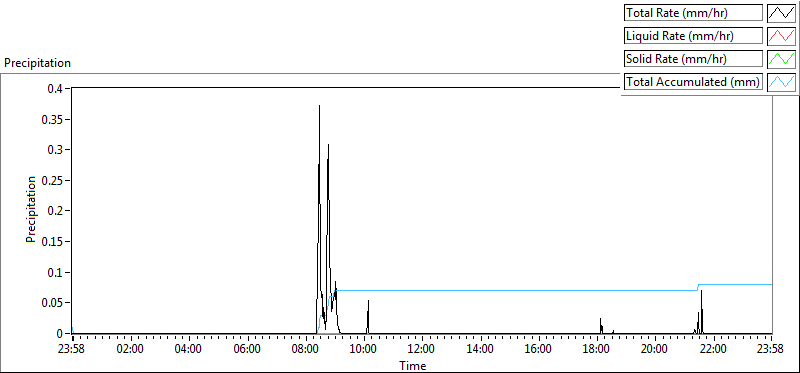Click the vertical Precipitation axis label
The width and height of the screenshot is (800, 373).
(31, 210)
